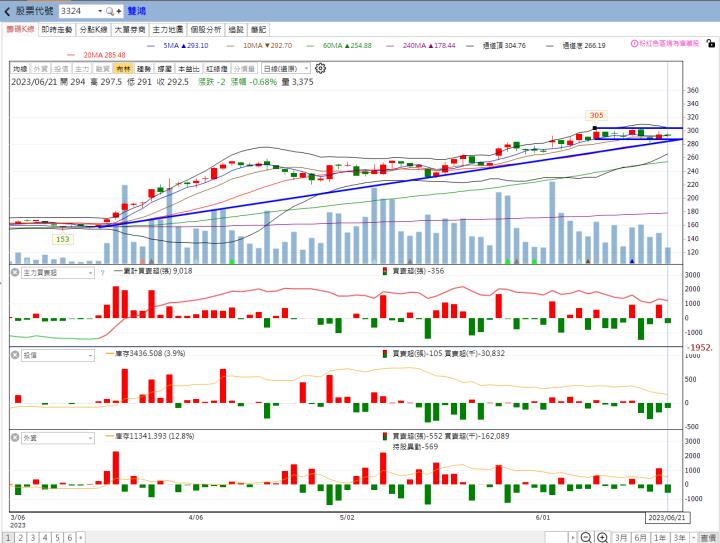
Task: Toggle the 布林 Bollinger band overlay
Action: click(x=123, y=68)
